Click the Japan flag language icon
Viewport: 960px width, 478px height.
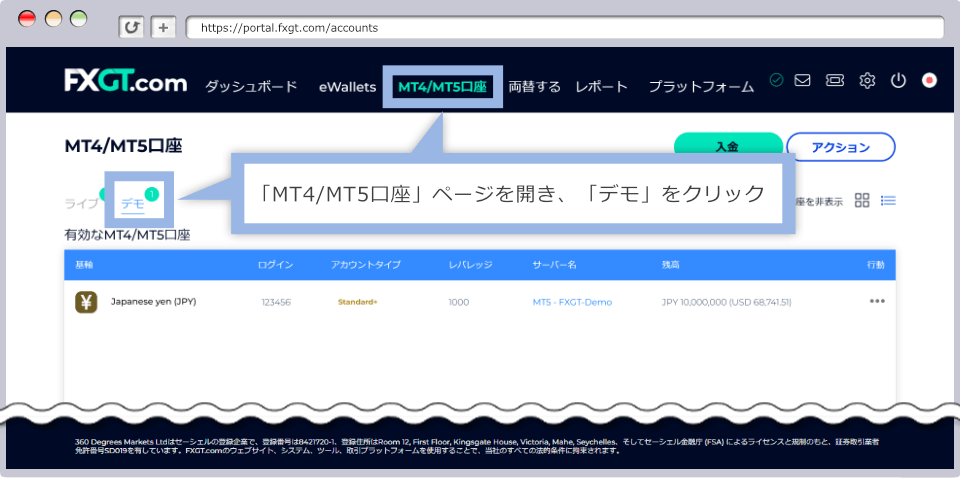(x=929, y=80)
